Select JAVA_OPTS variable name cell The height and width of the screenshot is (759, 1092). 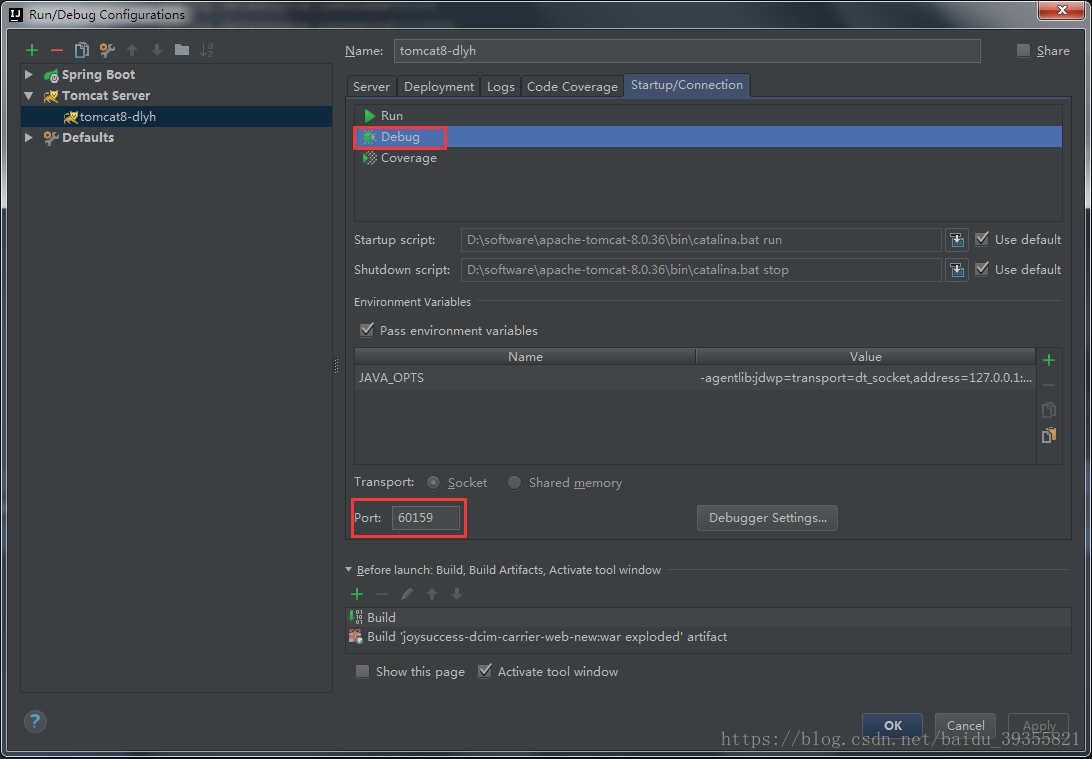click(525, 378)
